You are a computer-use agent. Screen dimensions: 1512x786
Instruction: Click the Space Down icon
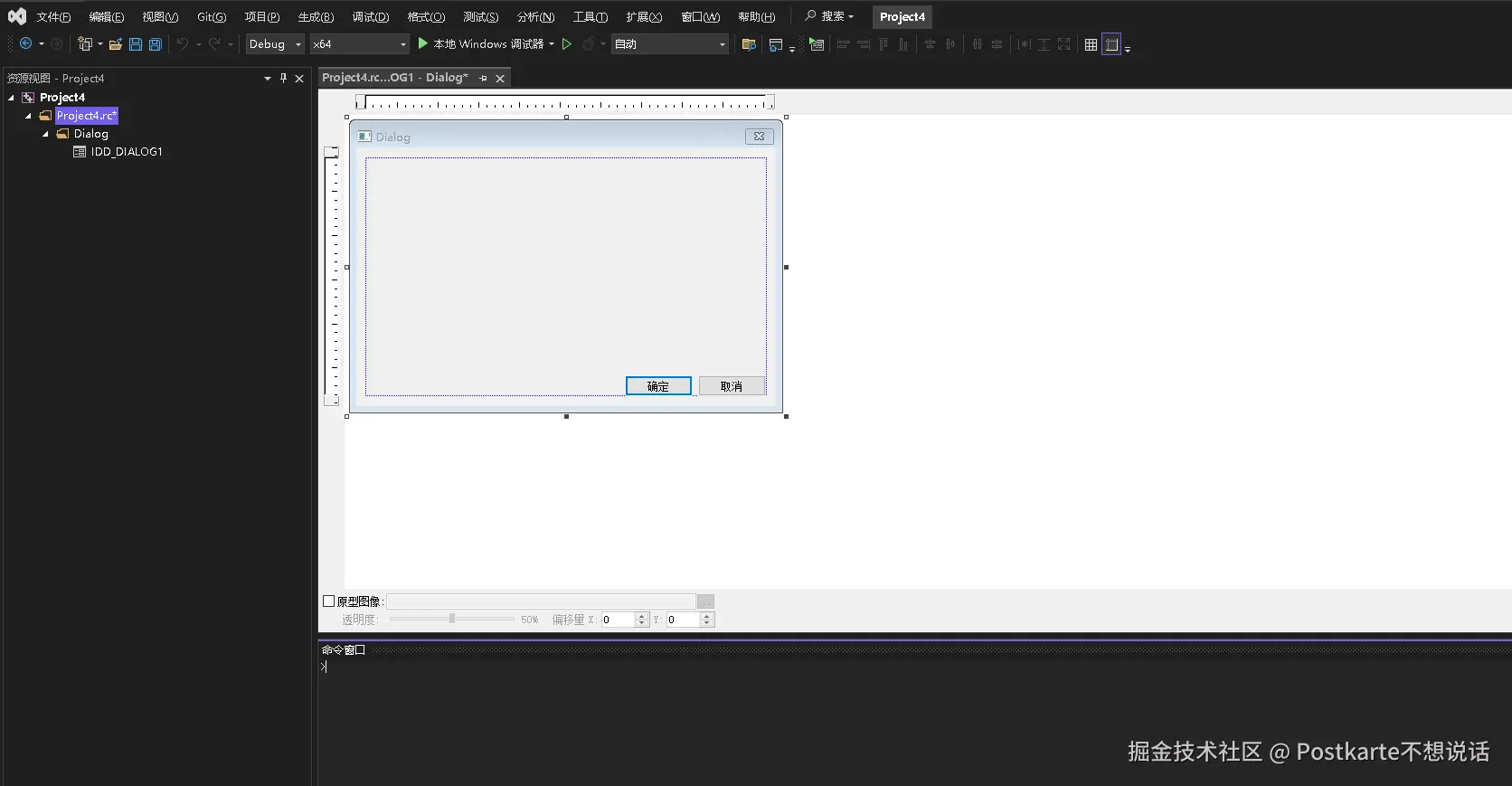[x=997, y=44]
